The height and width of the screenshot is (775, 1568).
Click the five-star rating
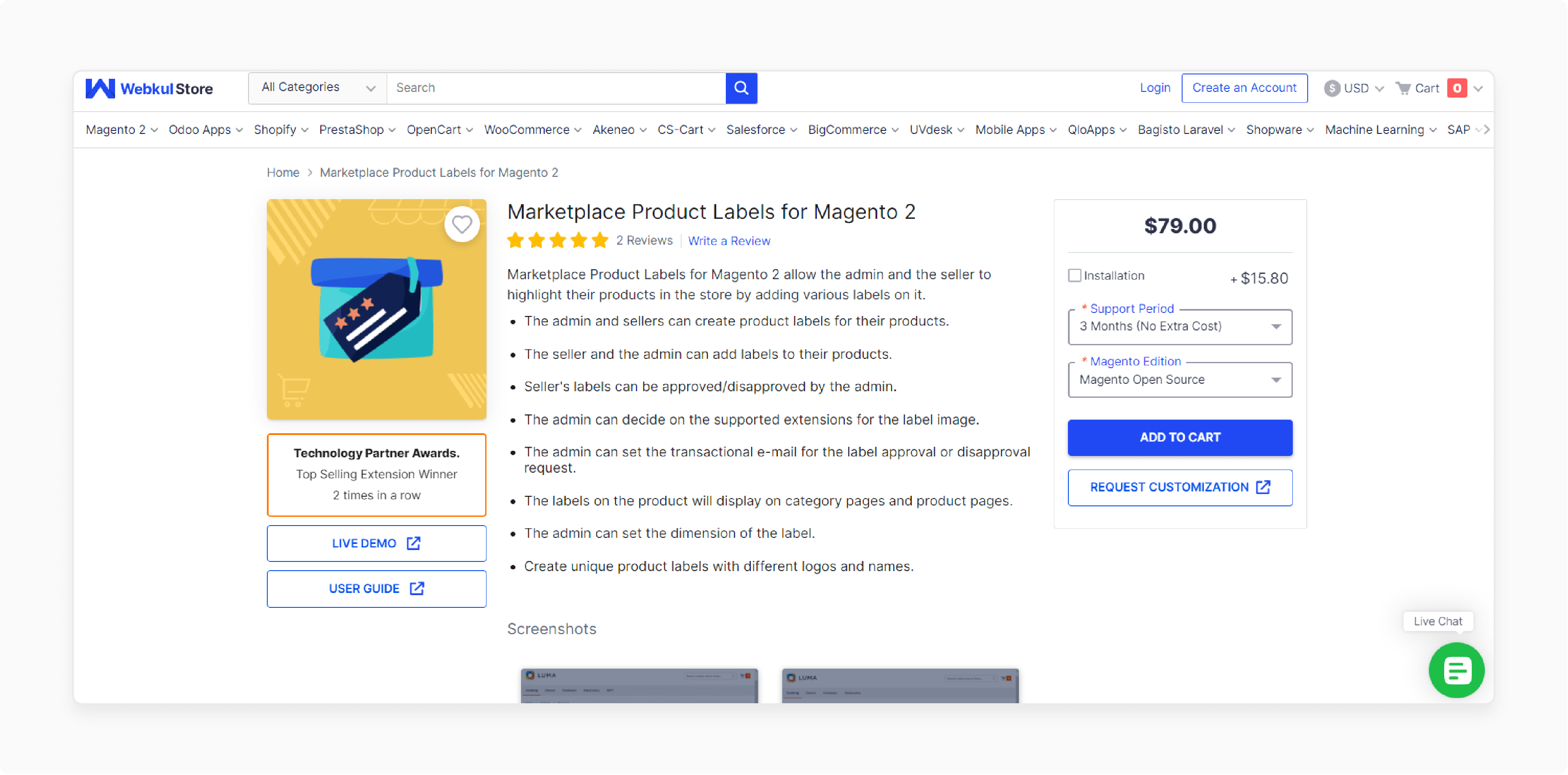coord(557,241)
